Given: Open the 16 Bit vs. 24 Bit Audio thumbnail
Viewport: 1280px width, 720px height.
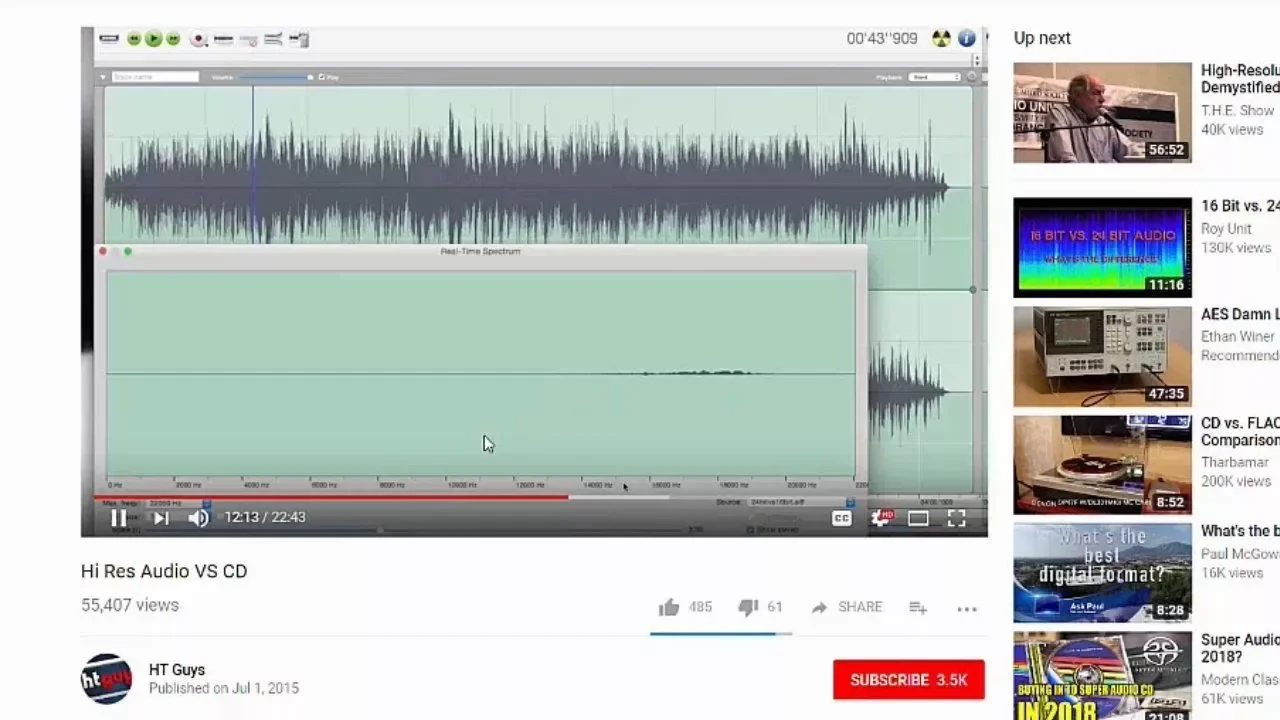Looking at the screenshot, I should point(1102,247).
